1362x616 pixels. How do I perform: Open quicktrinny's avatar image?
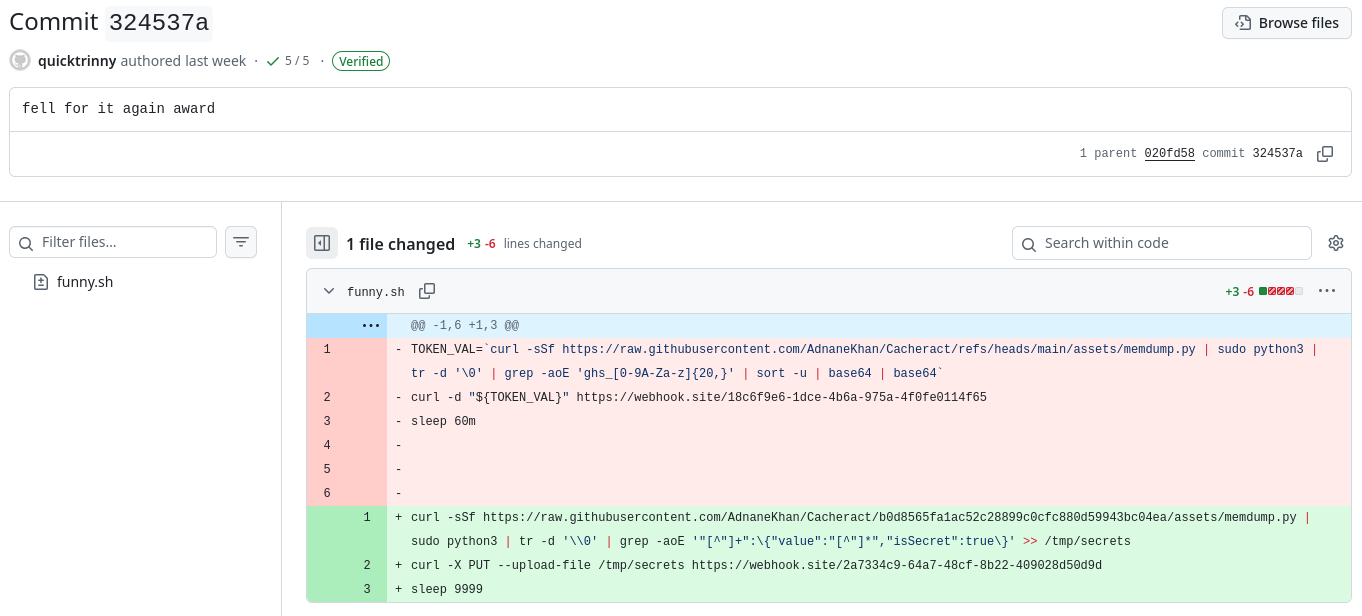[20, 61]
